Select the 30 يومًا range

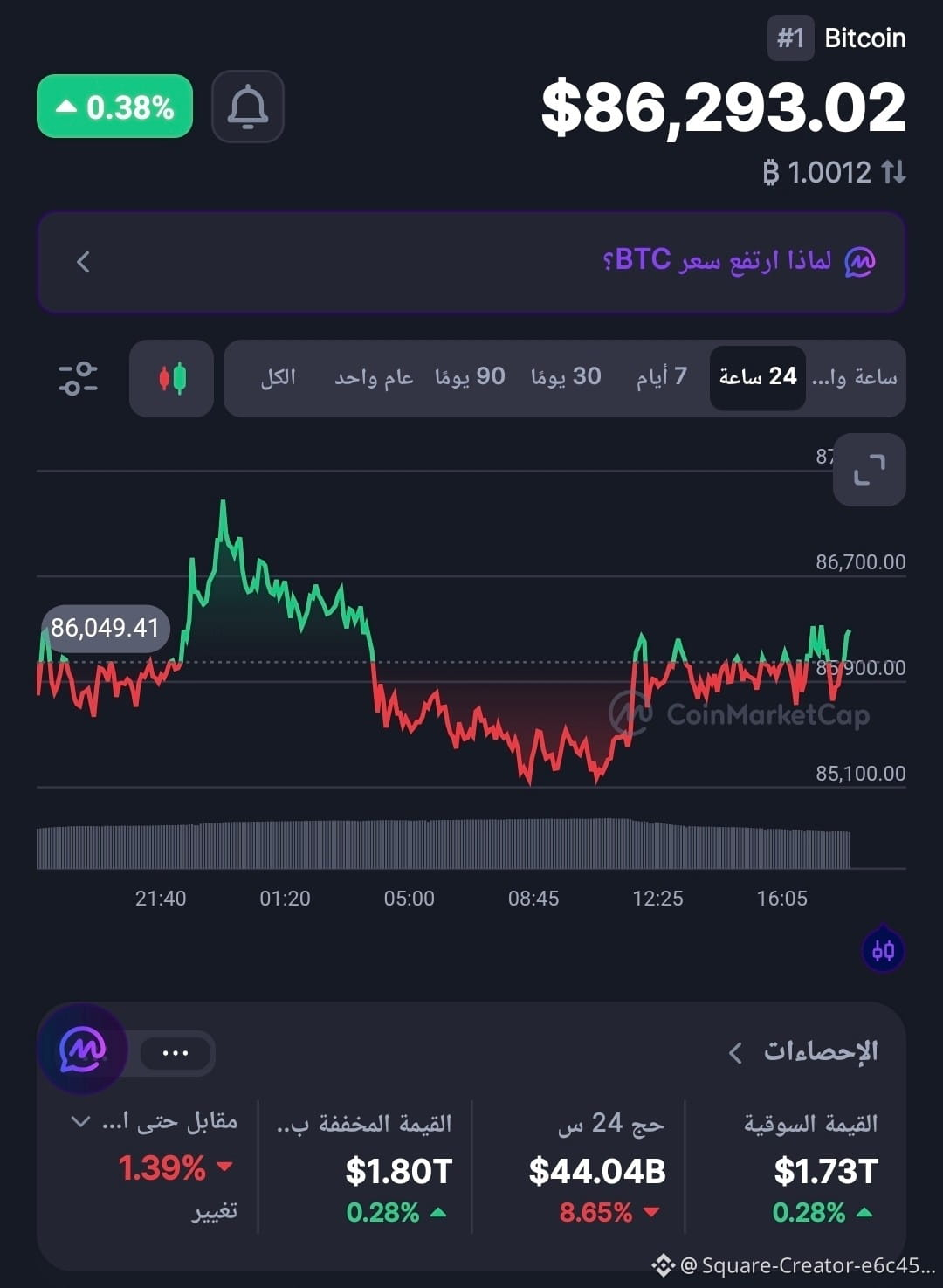point(566,377)
